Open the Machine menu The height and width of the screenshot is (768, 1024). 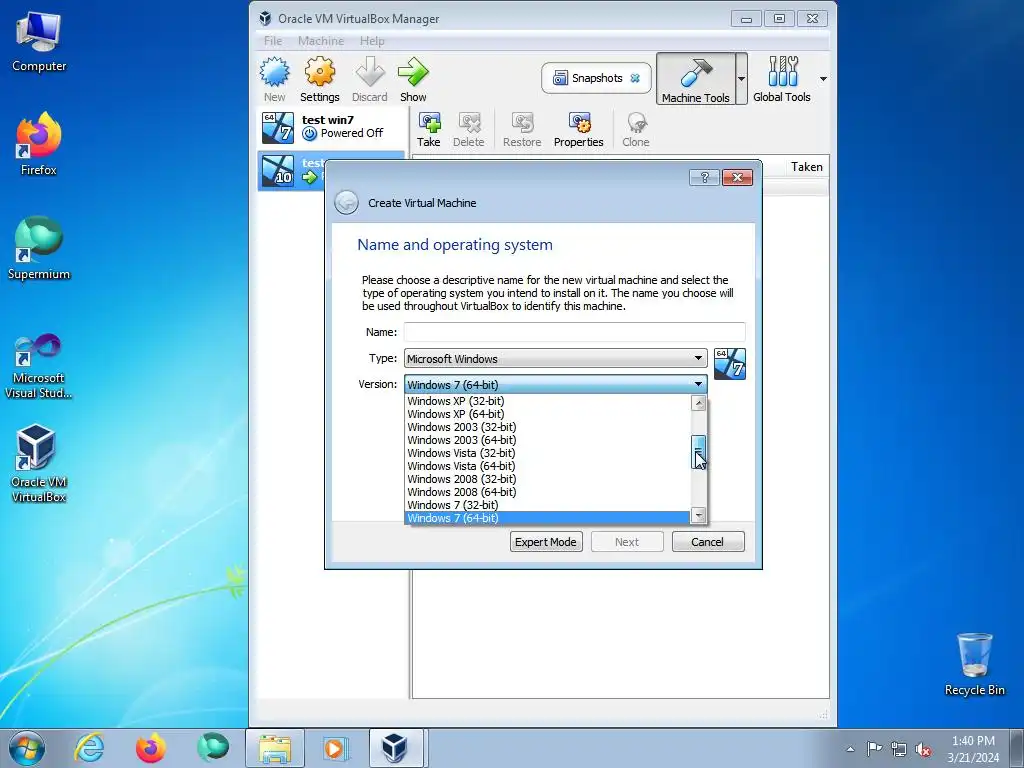(x=321, y=40)
